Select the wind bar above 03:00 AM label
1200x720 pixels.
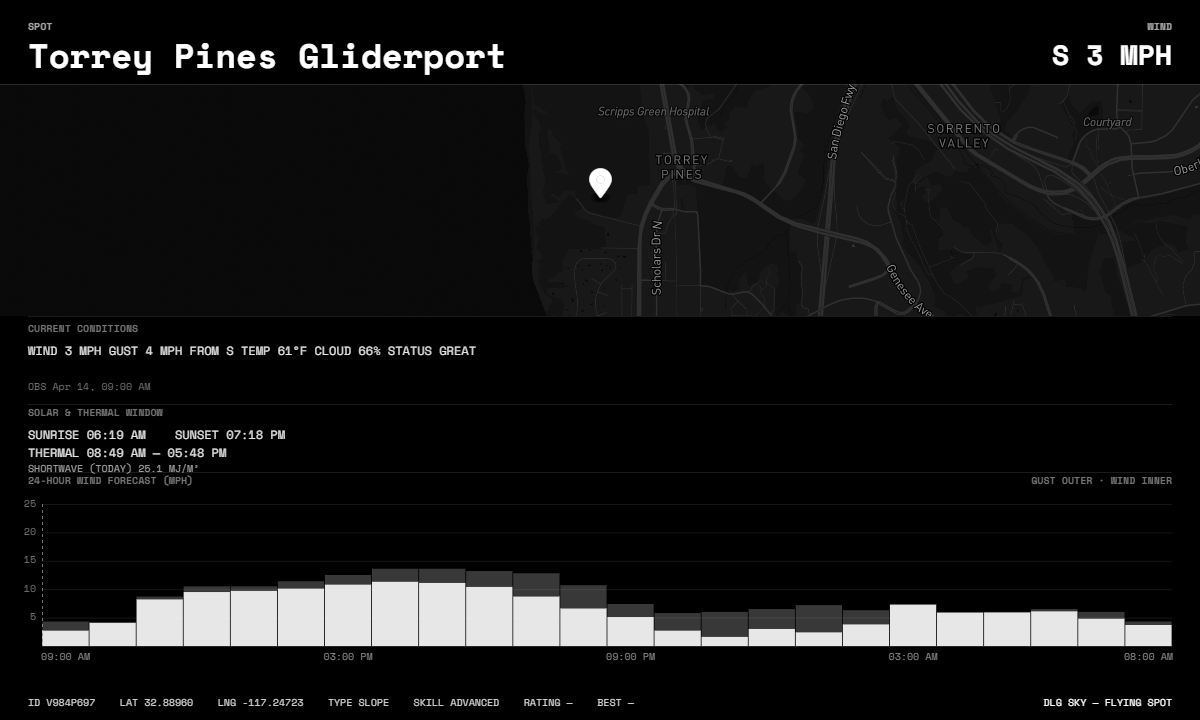coord(912,625)
